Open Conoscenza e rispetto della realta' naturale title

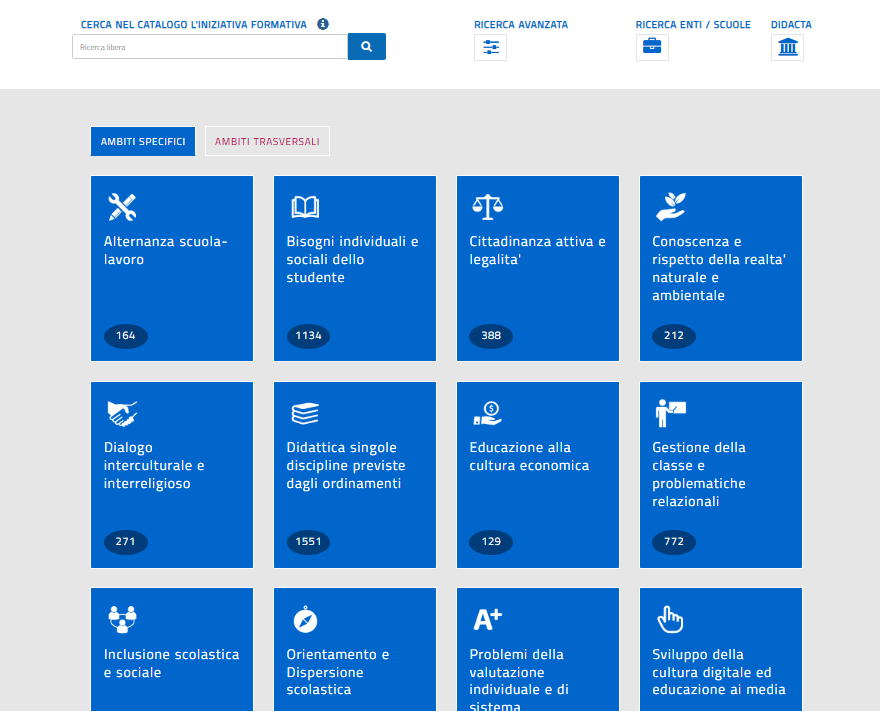[x=718, y=268]
